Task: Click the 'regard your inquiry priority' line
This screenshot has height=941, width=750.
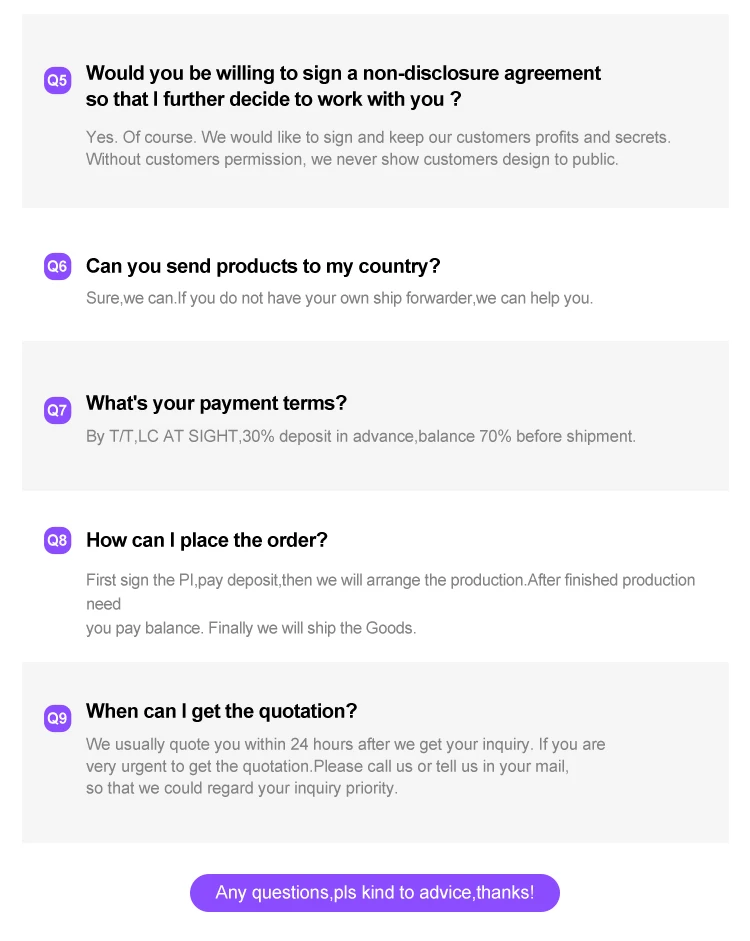Action: click(x=241, y=788)
